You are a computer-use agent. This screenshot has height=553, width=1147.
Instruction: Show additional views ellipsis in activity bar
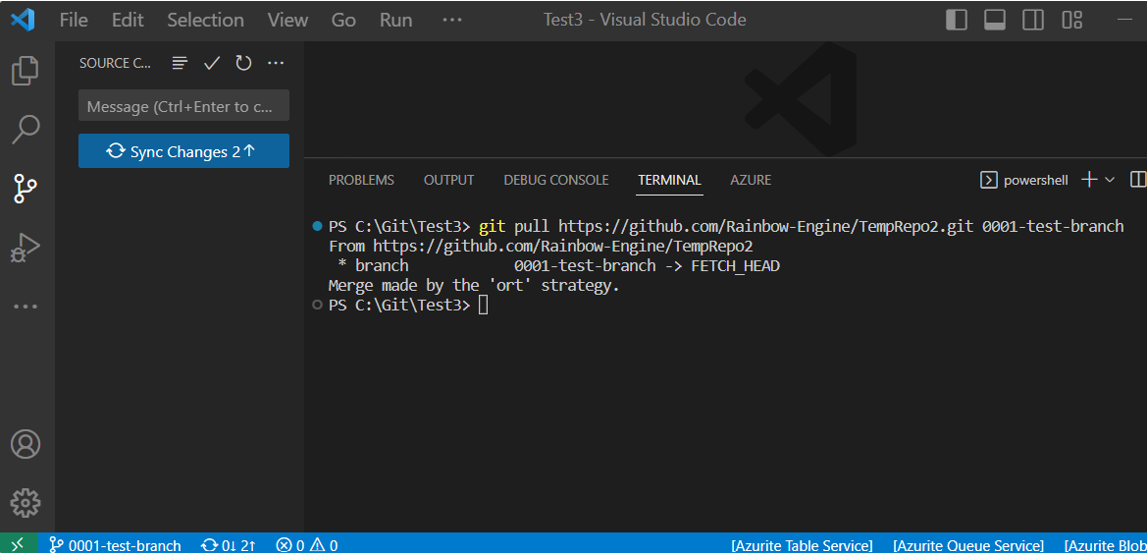pos(26,306)
